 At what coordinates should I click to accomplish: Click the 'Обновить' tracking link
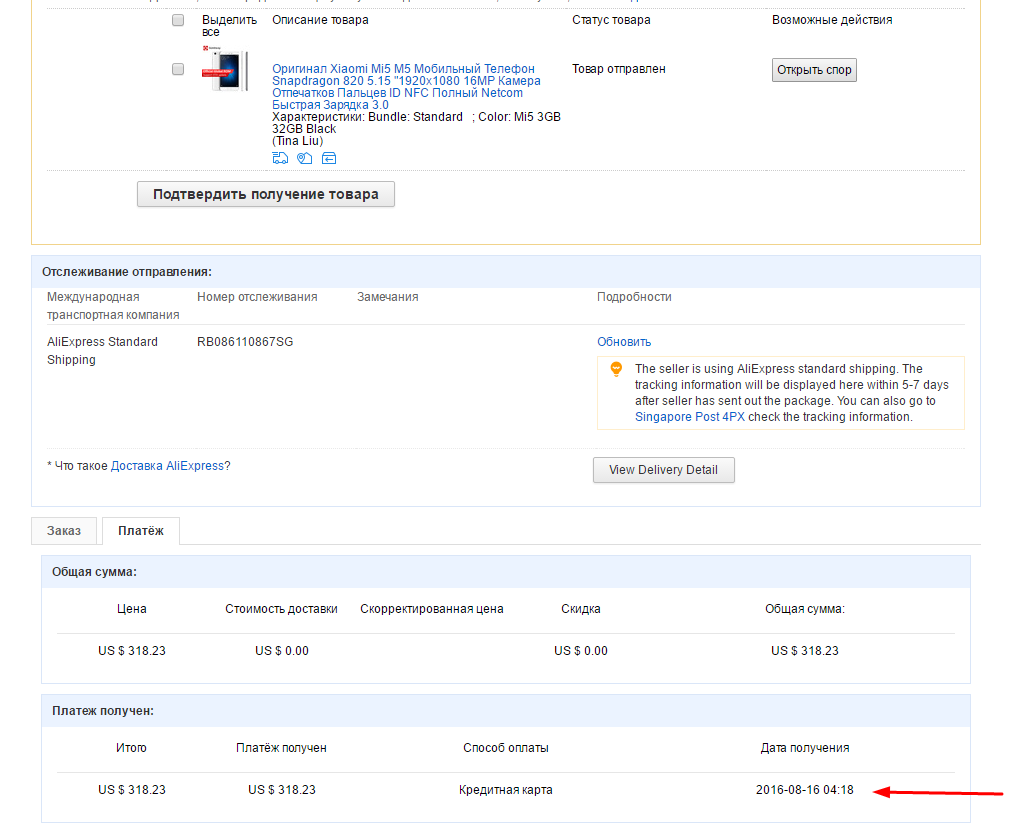(x=624, y=342)
